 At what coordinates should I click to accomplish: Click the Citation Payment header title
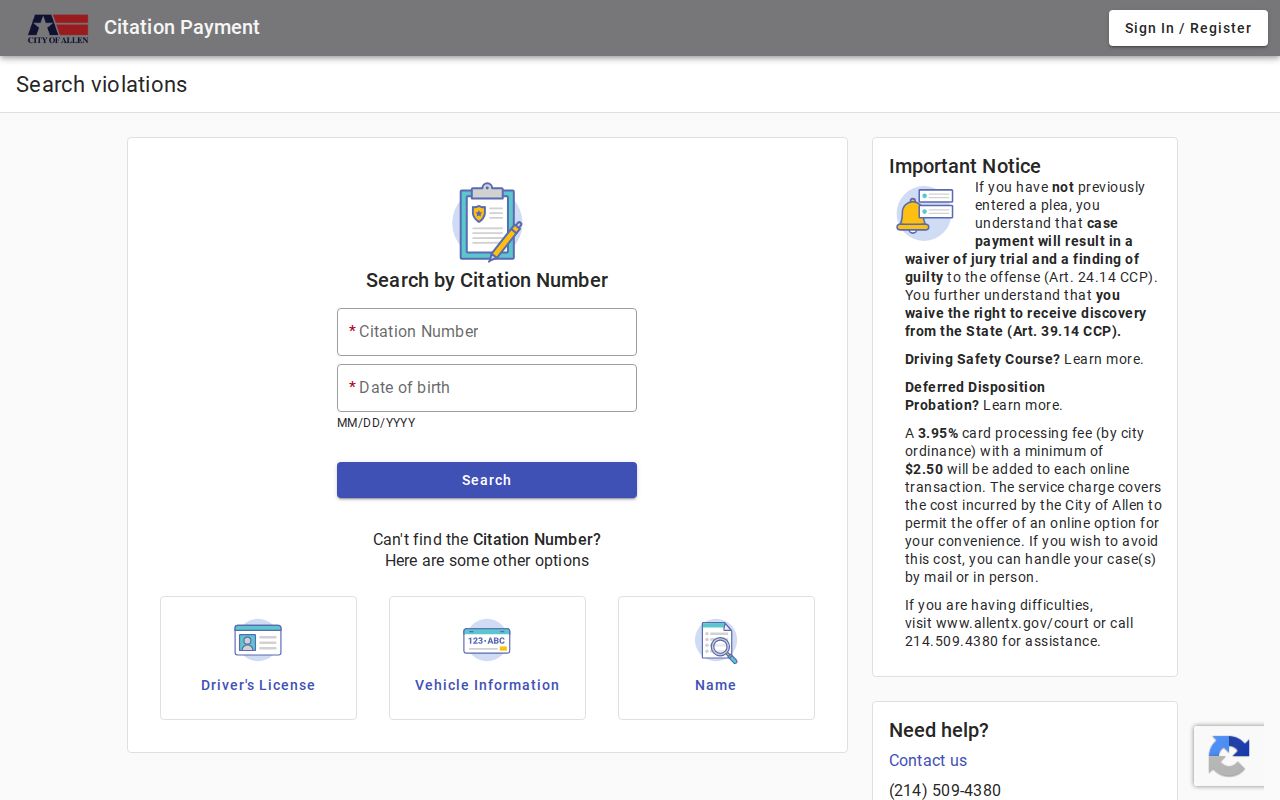click(x=182, y=27)
